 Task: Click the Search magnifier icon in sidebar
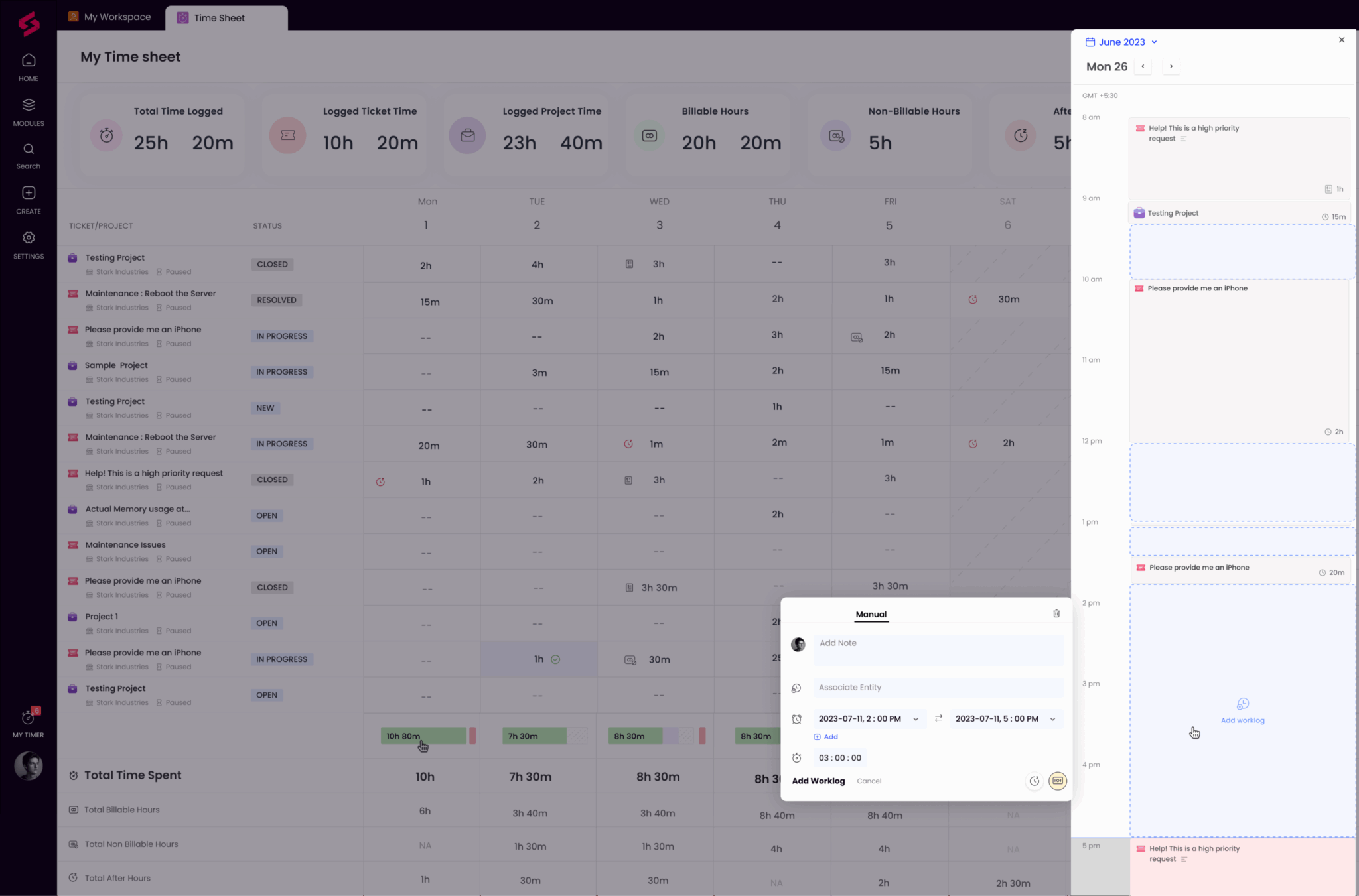(29, 149)
